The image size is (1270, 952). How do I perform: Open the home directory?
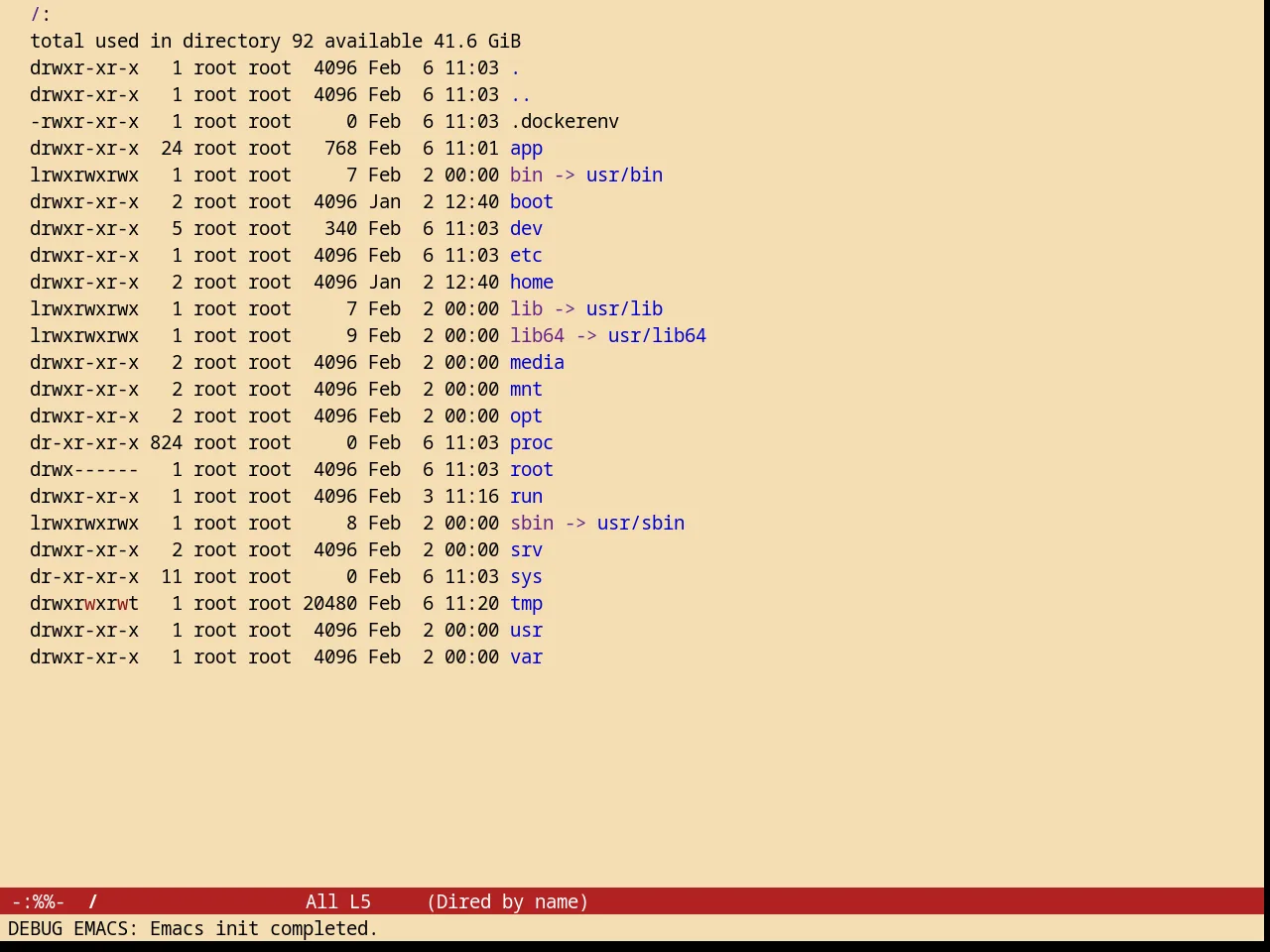pos(532,283)
